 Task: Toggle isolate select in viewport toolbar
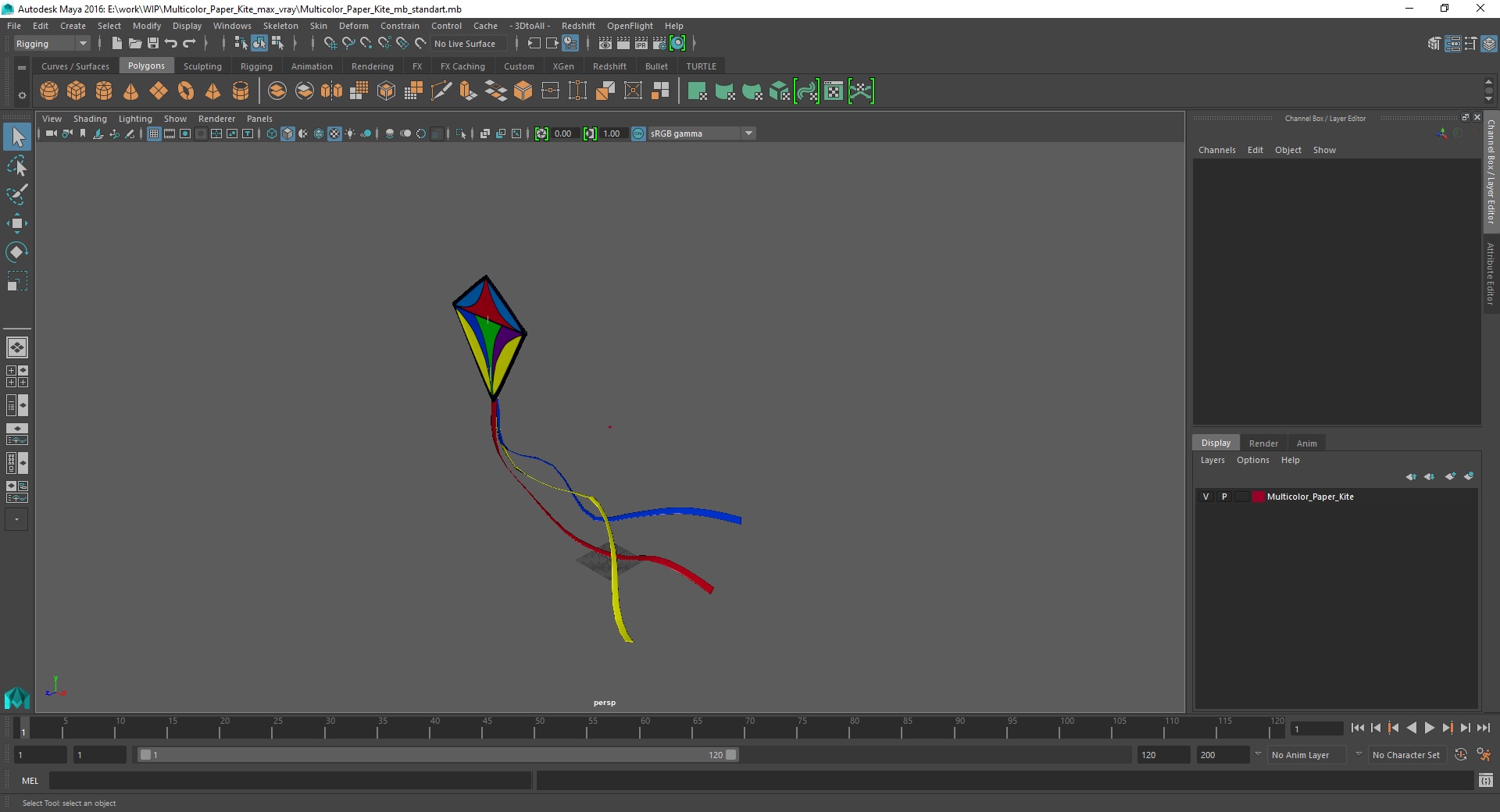point(461,134)
